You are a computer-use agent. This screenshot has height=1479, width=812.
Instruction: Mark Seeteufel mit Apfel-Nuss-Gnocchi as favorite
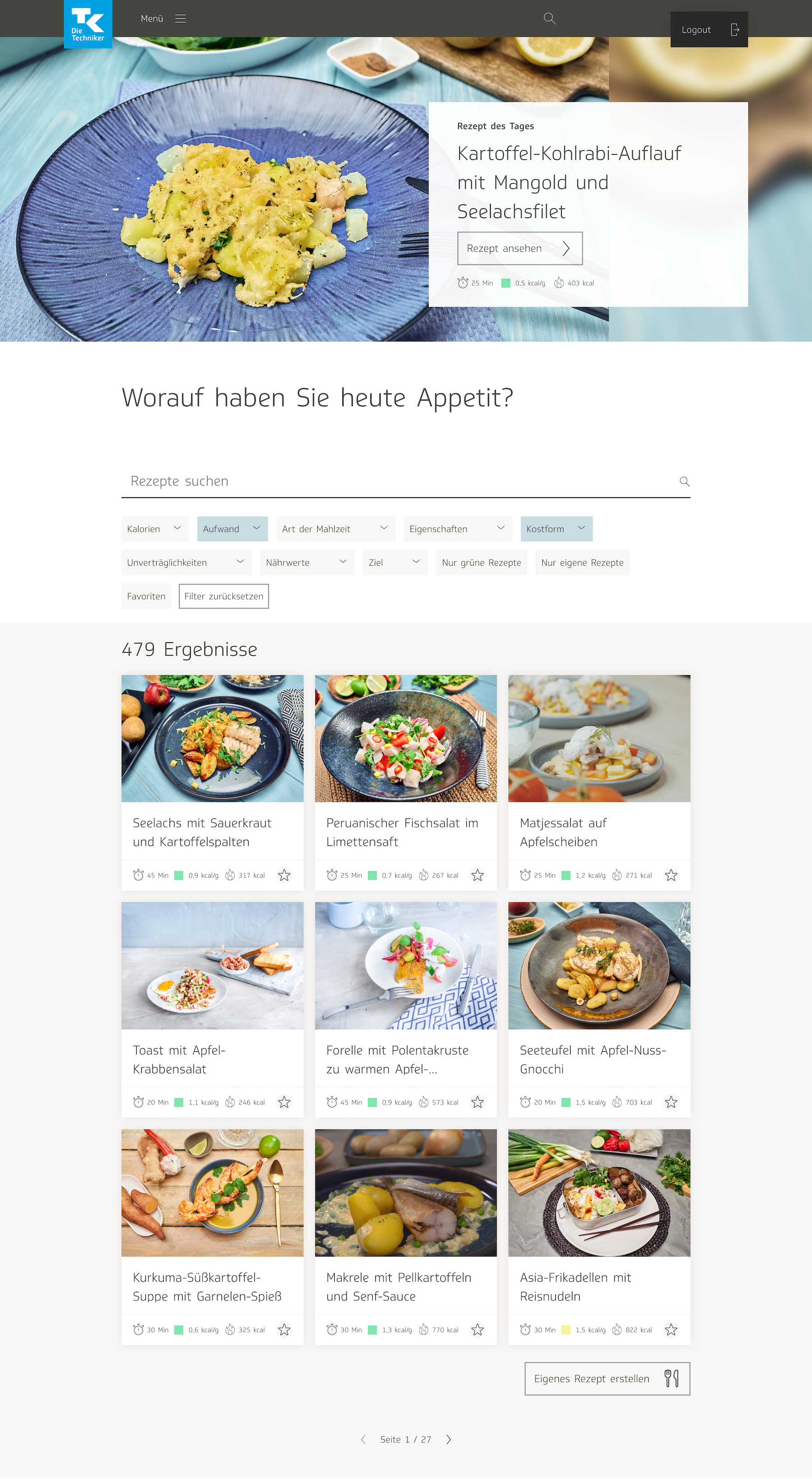point(671,1102)
